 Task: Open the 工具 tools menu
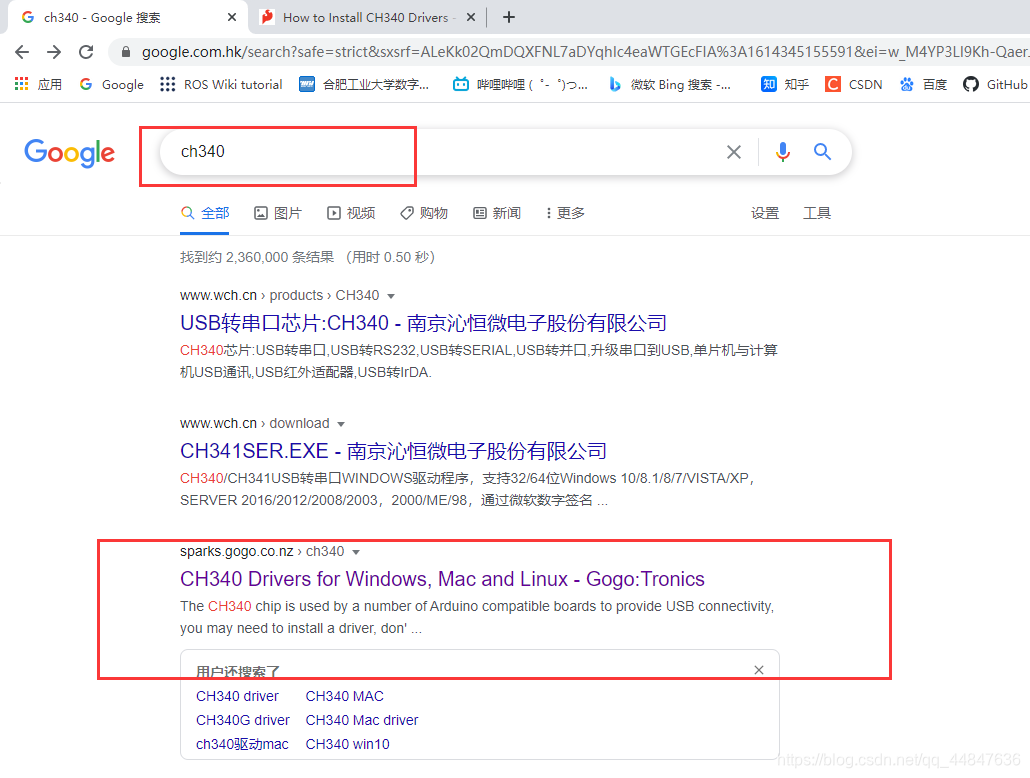point(817,213)
